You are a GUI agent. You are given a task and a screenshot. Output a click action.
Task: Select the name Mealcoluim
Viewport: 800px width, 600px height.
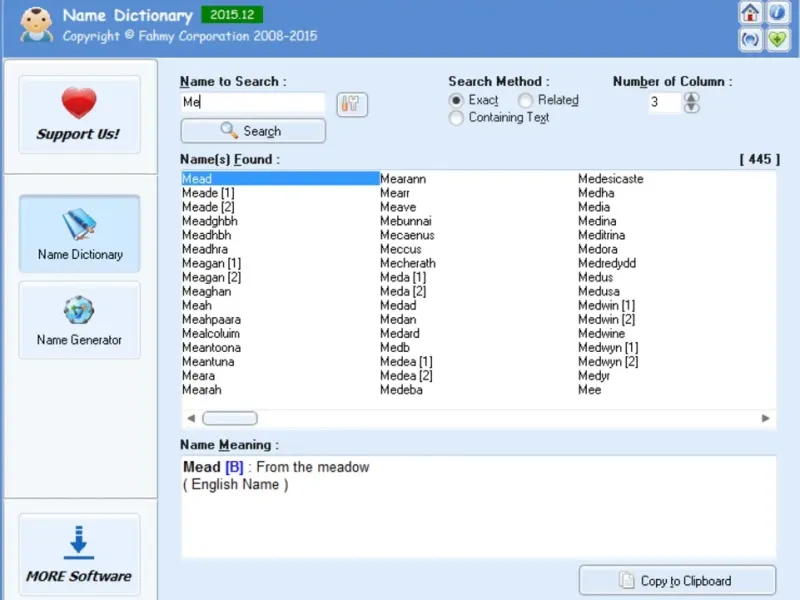pos(211,333)
